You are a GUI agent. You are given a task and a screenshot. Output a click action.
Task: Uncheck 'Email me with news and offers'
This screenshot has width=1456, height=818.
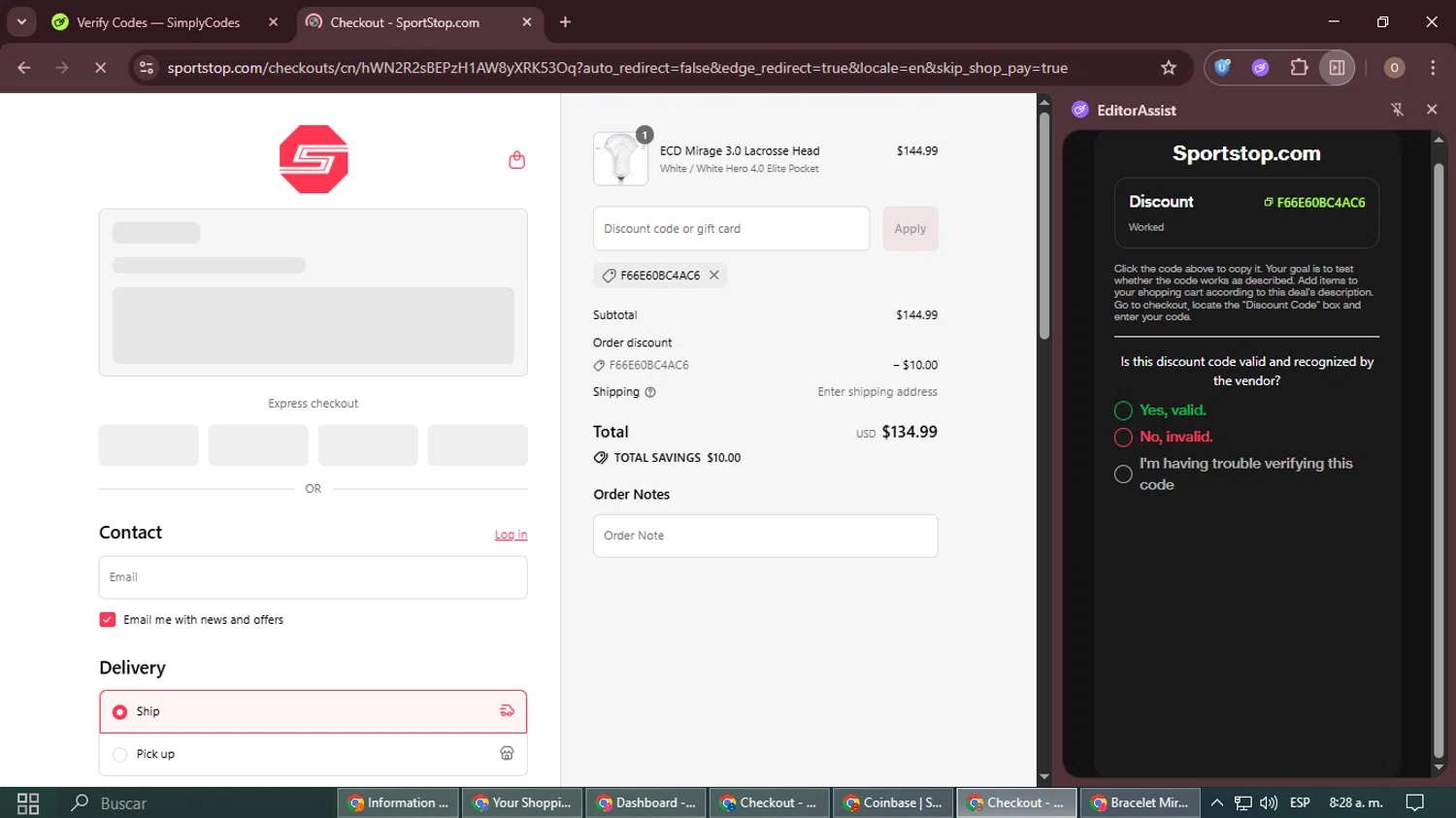108,619
